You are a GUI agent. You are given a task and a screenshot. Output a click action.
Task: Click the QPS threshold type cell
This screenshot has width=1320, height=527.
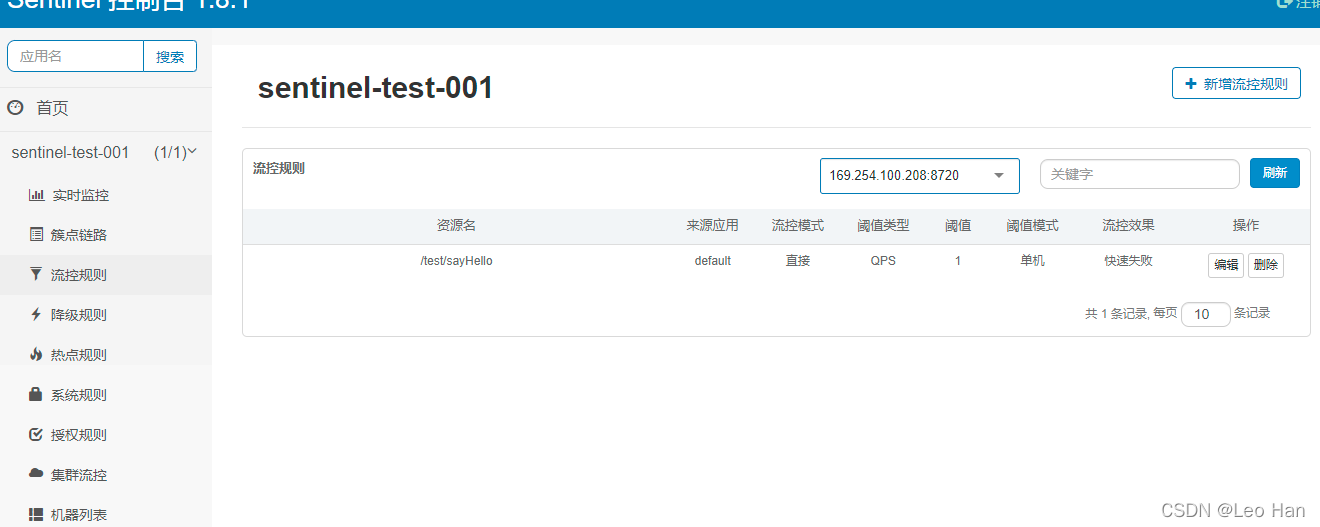[x=883, y=261]
